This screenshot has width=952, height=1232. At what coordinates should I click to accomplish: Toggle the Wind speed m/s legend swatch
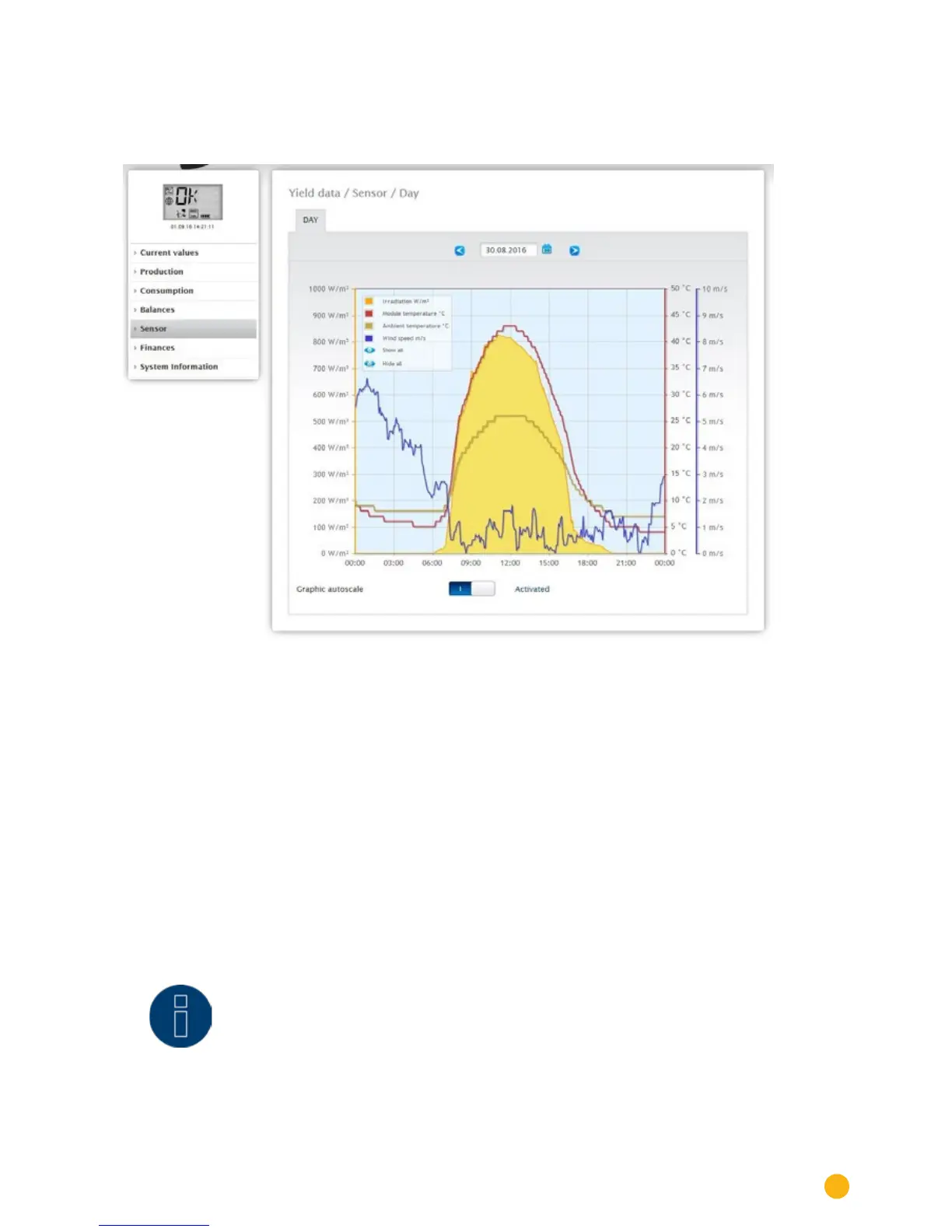point(369,338)
